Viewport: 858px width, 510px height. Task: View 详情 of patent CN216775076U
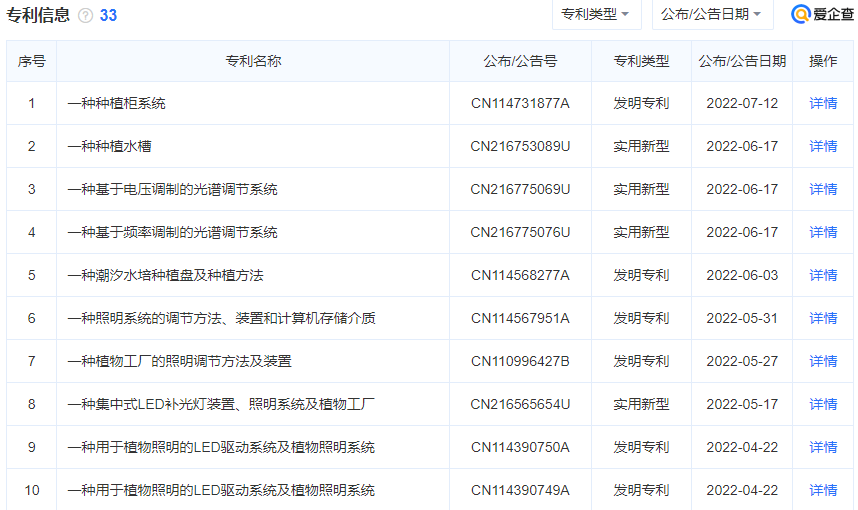(823, 232)
